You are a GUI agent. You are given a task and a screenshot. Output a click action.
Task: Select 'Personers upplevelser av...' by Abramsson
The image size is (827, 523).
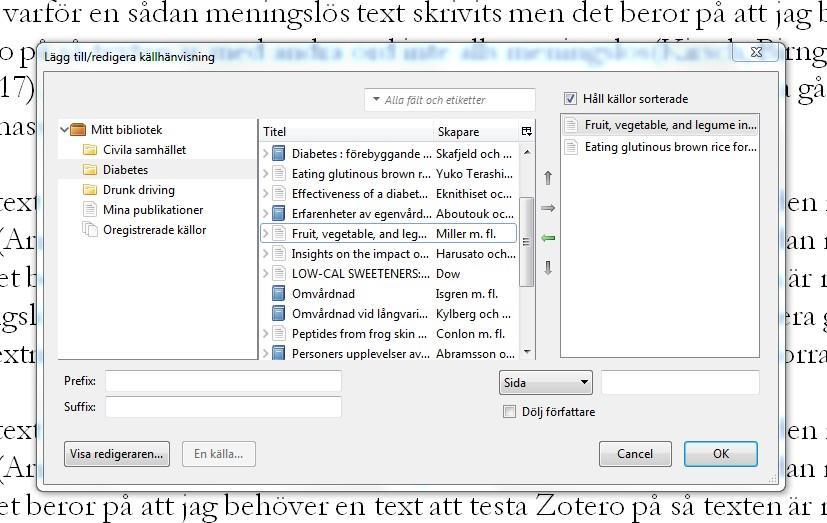tap(389, 353)
